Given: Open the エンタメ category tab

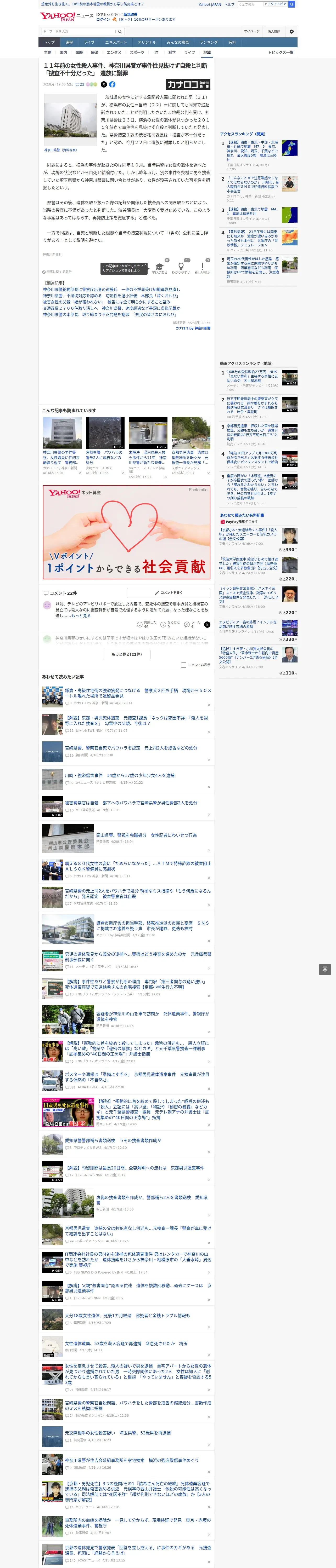Looking at the screenshot, I should (x=114, y=52).
